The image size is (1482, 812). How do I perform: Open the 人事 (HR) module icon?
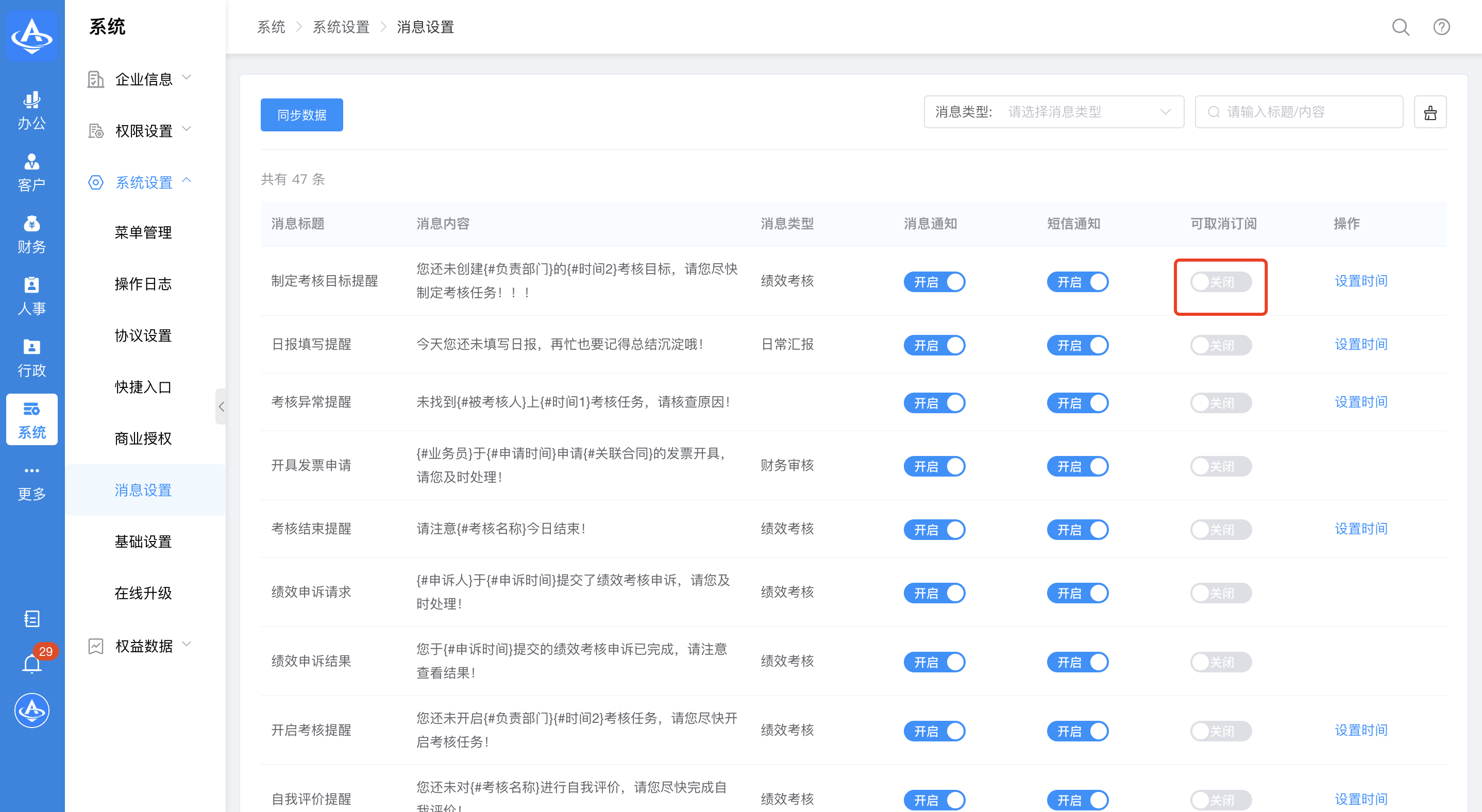(31, 296)
